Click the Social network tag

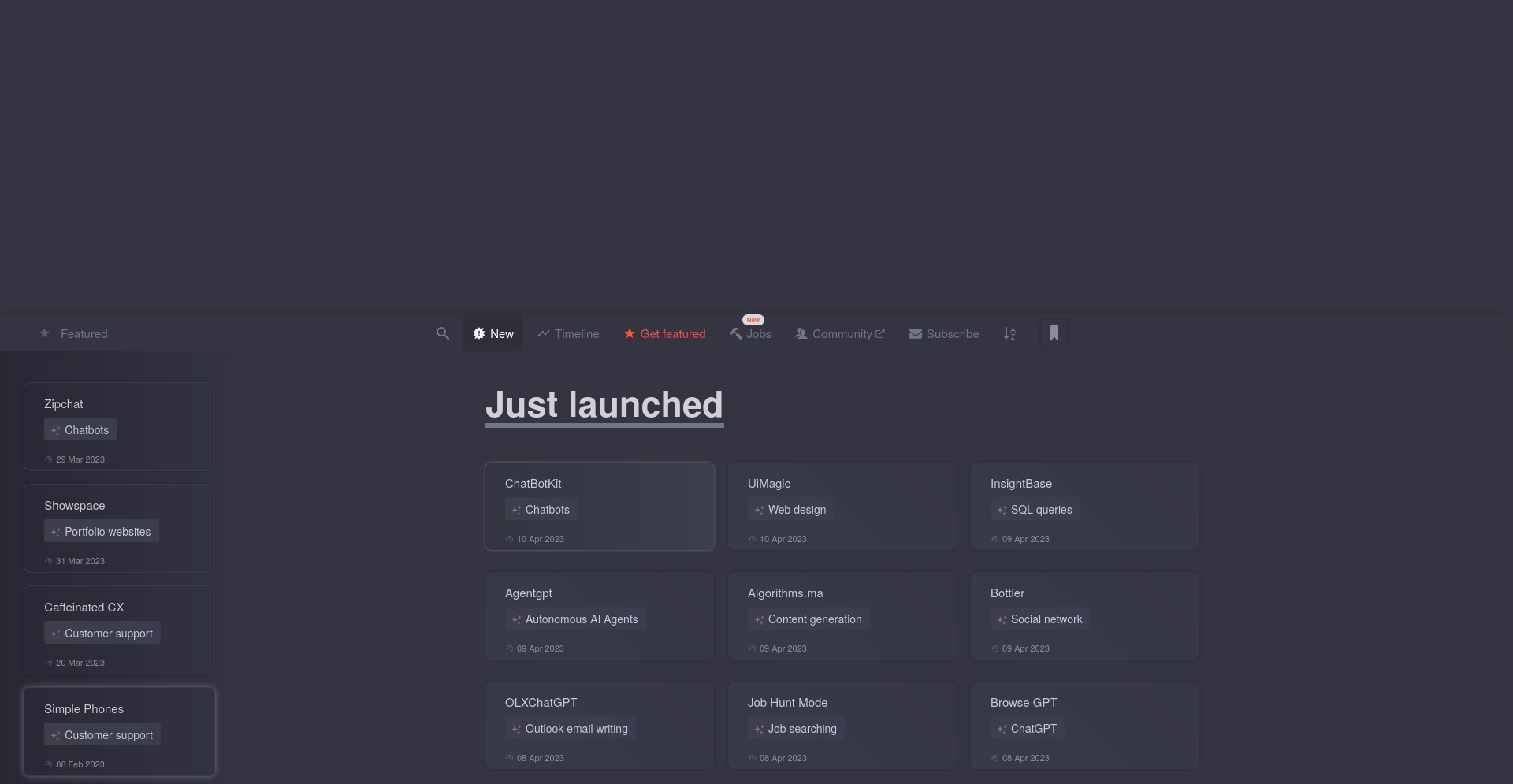[x=1040, y=619]
